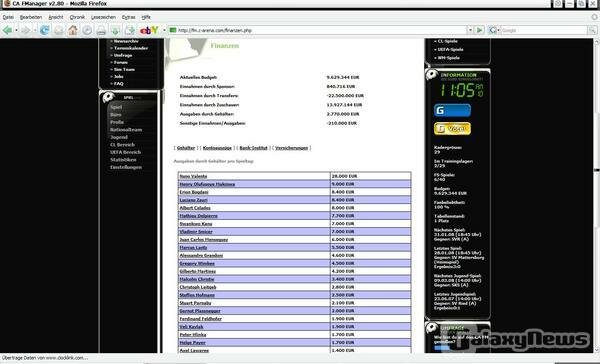This screenshot has height=364, width=600.
Task: Open the Hilfe menu
Action: 146,17
